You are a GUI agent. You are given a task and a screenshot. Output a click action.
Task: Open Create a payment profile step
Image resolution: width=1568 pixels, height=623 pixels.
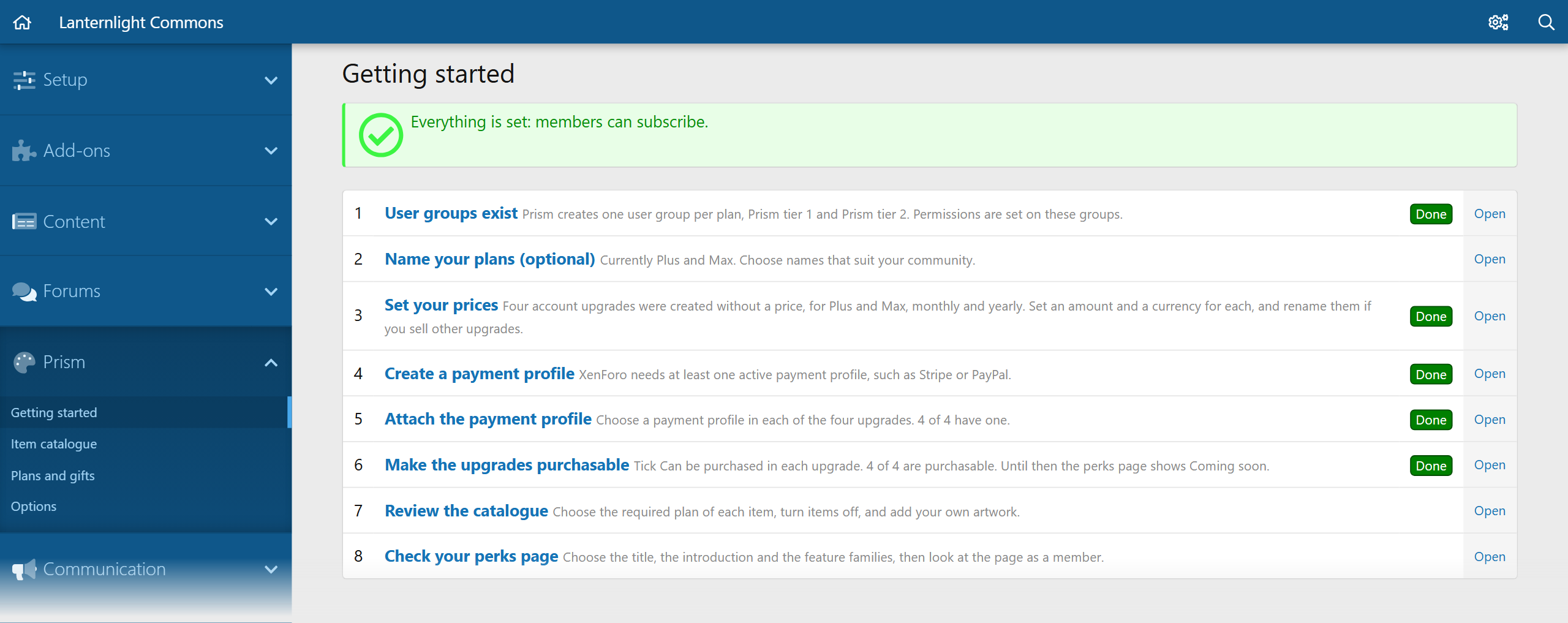[479, 374]
